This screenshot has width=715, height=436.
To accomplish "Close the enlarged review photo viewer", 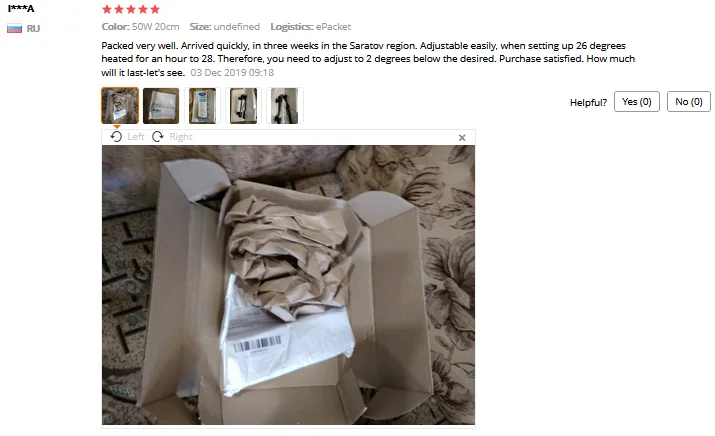I will pyautogui.click(x=462, y=137).
